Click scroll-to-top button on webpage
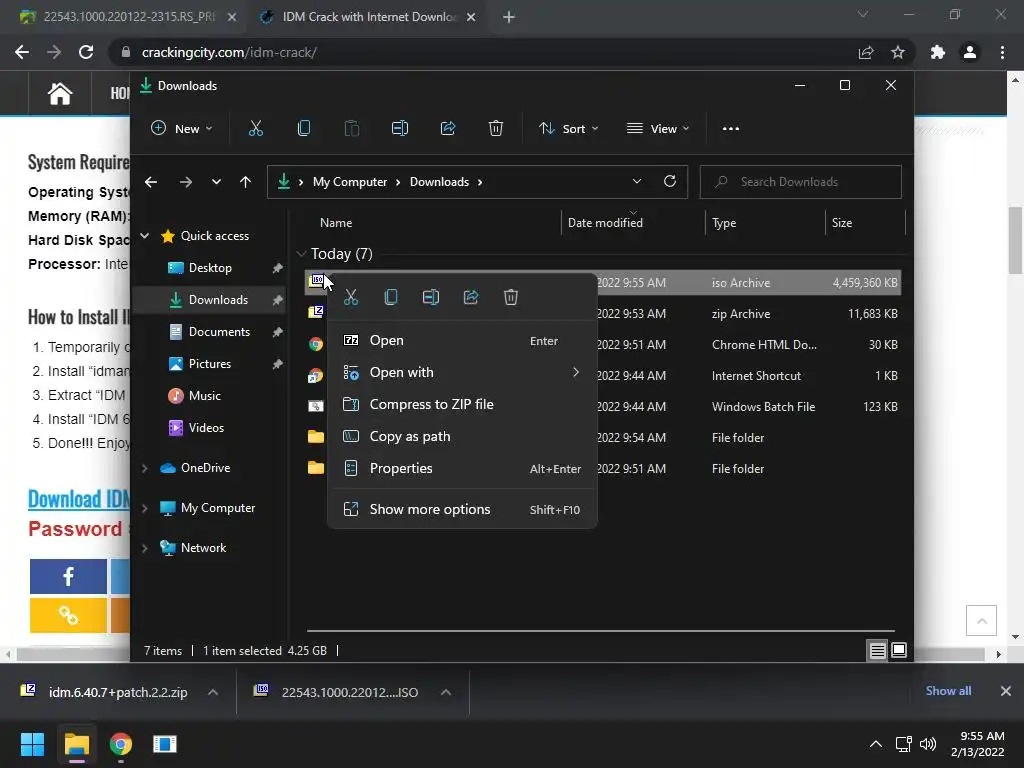The height and width of the screenshot is (768, 1024). coord(981,620)
